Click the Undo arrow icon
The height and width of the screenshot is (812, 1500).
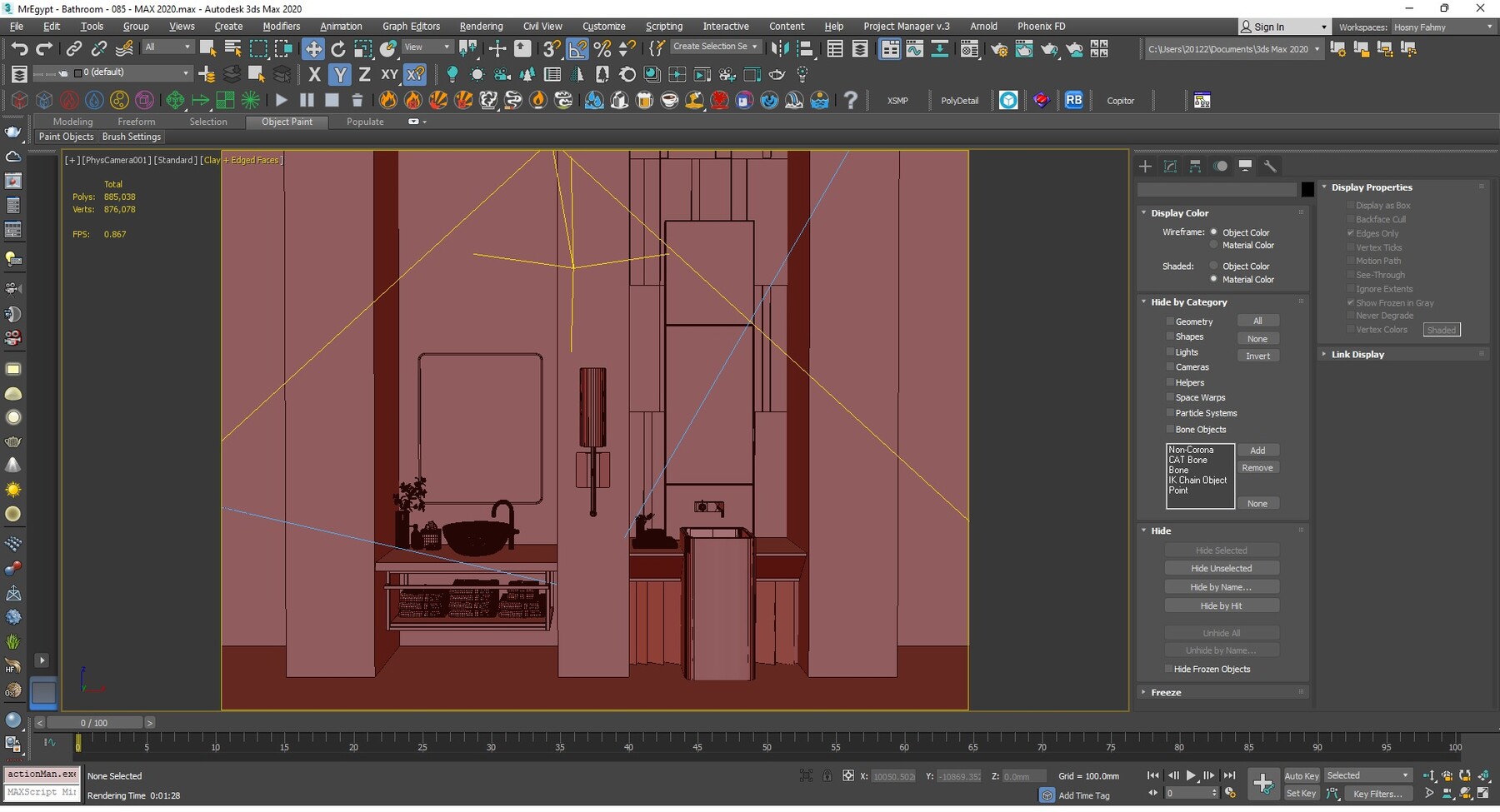point(18,49)
